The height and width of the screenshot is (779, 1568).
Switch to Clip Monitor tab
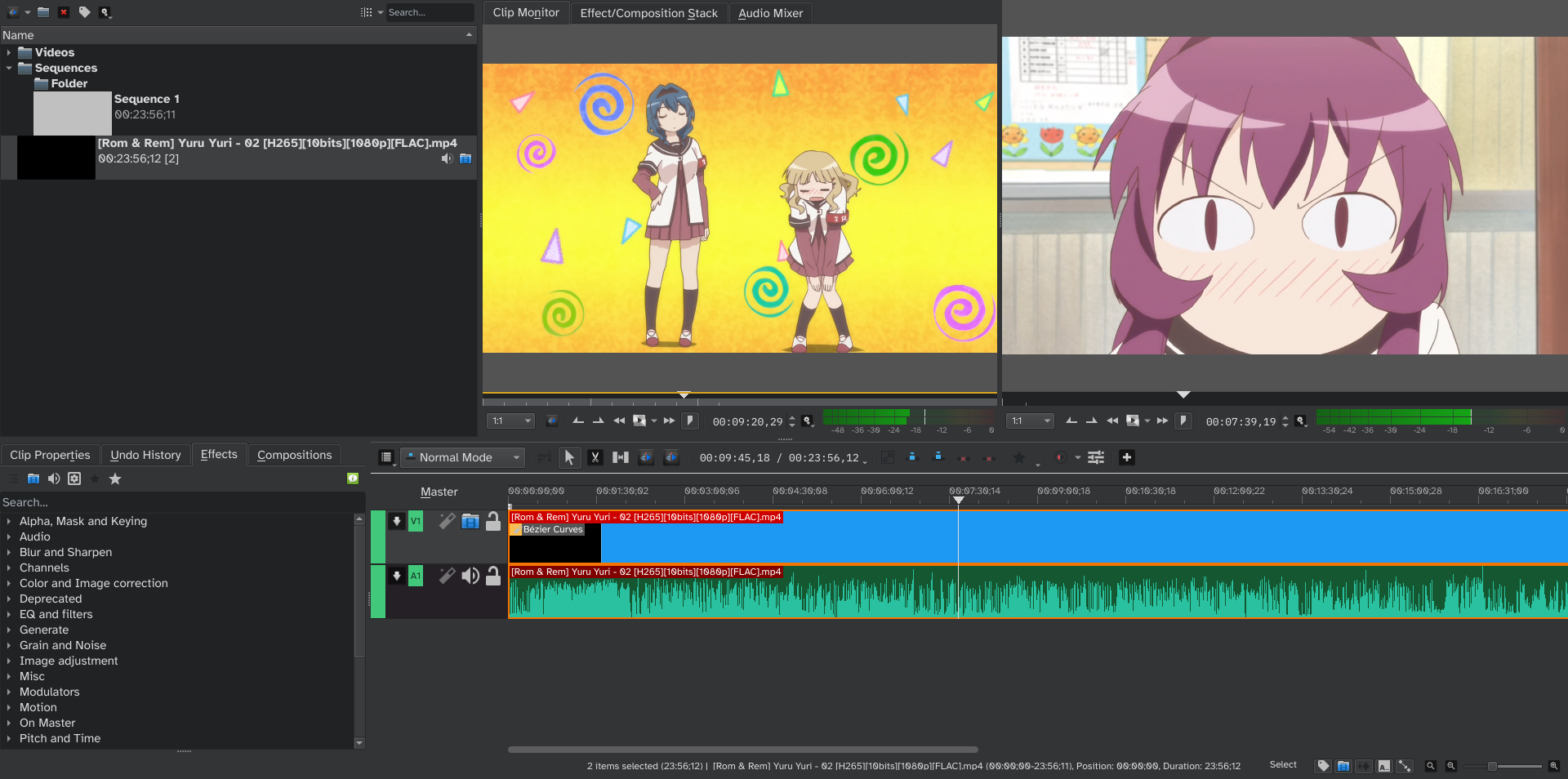pos(526,12)
